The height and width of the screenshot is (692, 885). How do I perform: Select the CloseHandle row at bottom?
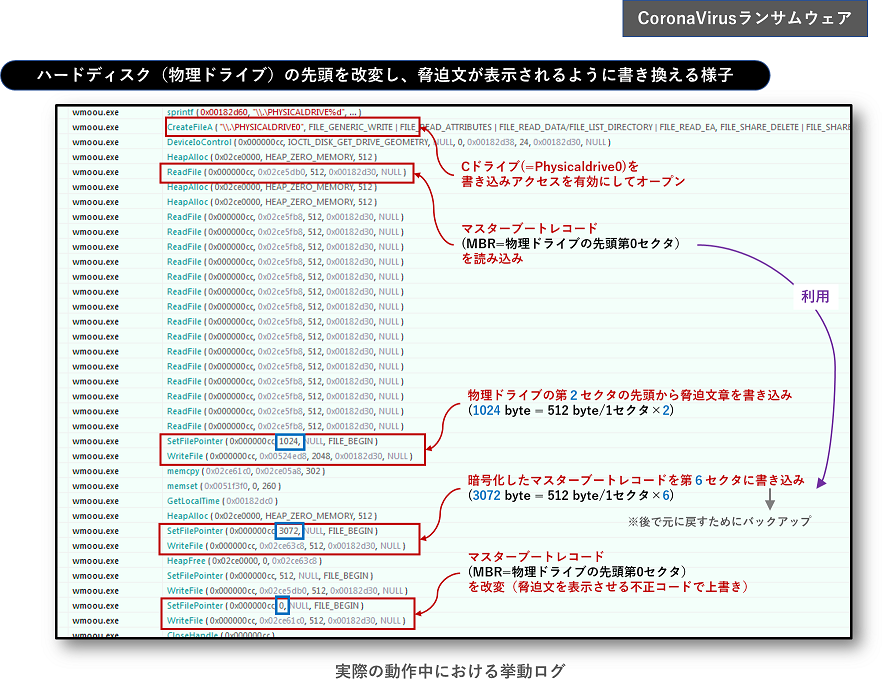[x=220, y=635]
